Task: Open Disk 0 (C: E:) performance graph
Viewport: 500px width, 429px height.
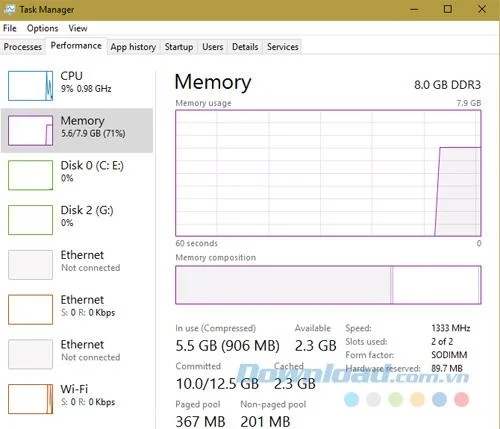Action: [x=30, y=175]
